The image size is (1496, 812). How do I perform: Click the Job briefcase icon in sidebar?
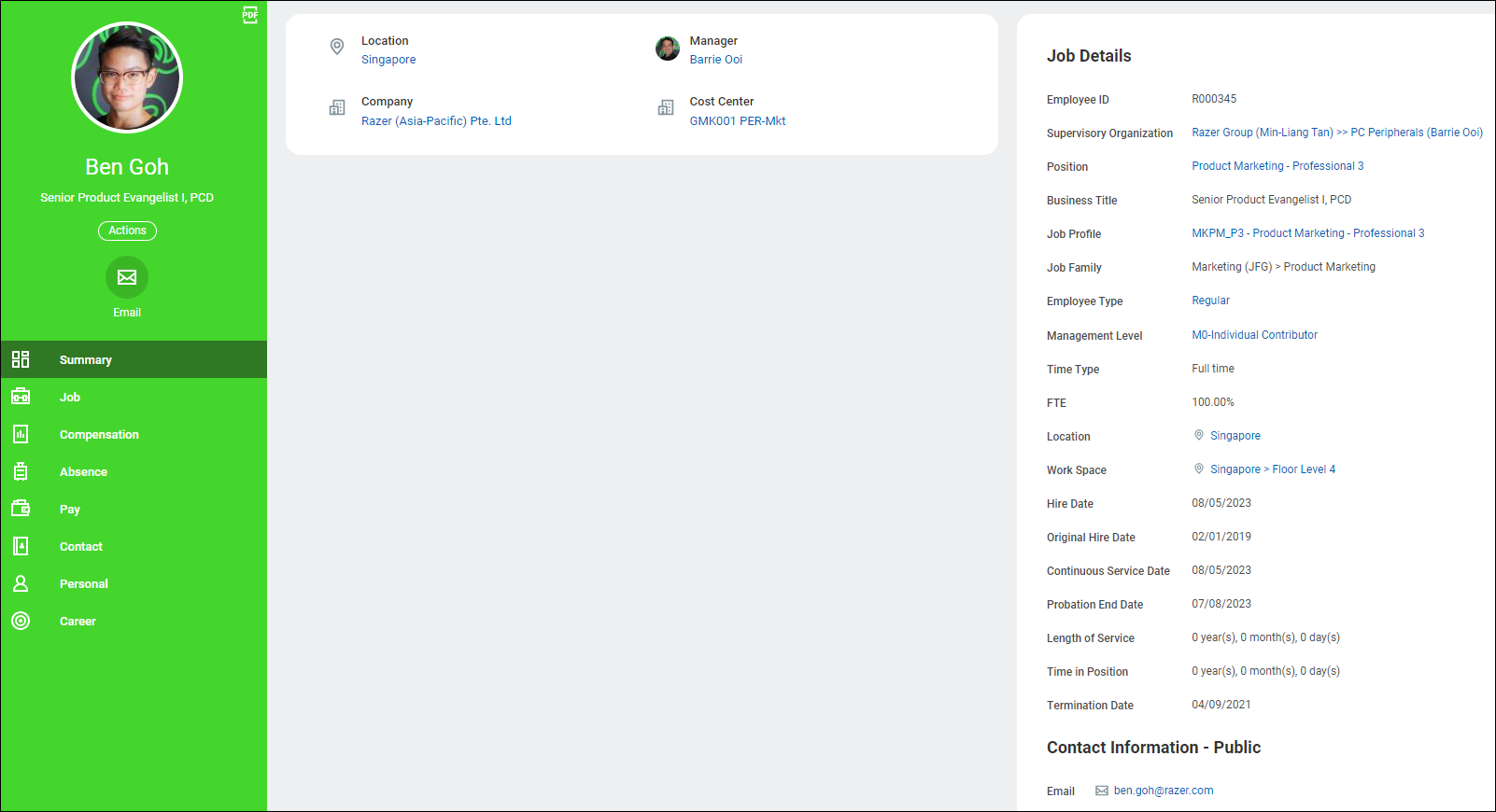point(21,397)
